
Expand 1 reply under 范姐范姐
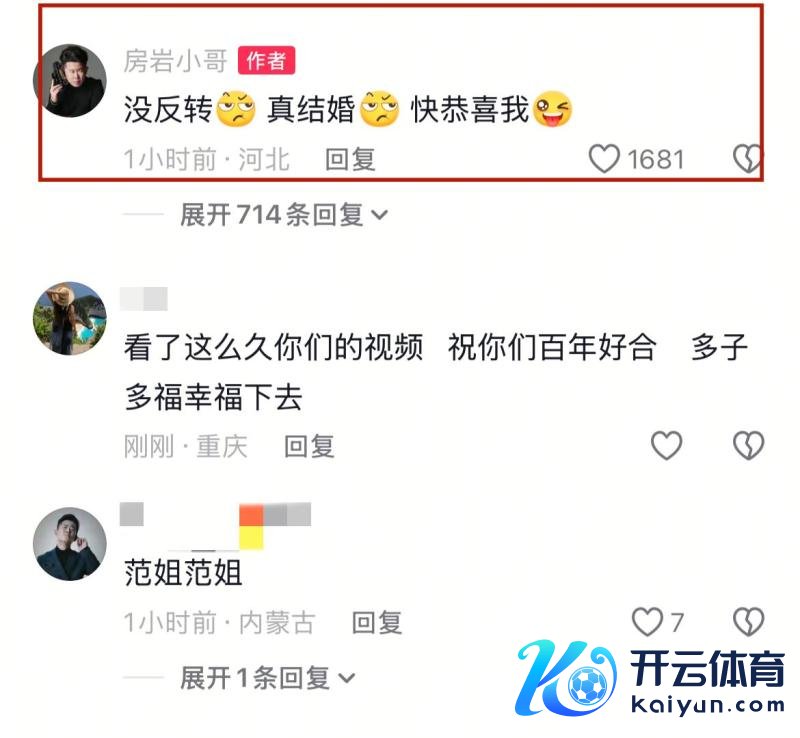[267, 678]
